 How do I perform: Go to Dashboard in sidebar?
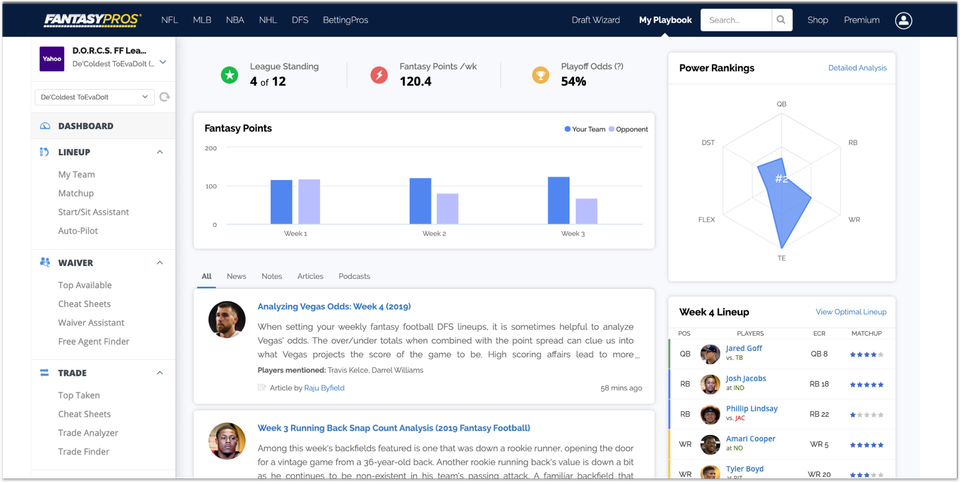pyautogui.click(x=86, y=126)
